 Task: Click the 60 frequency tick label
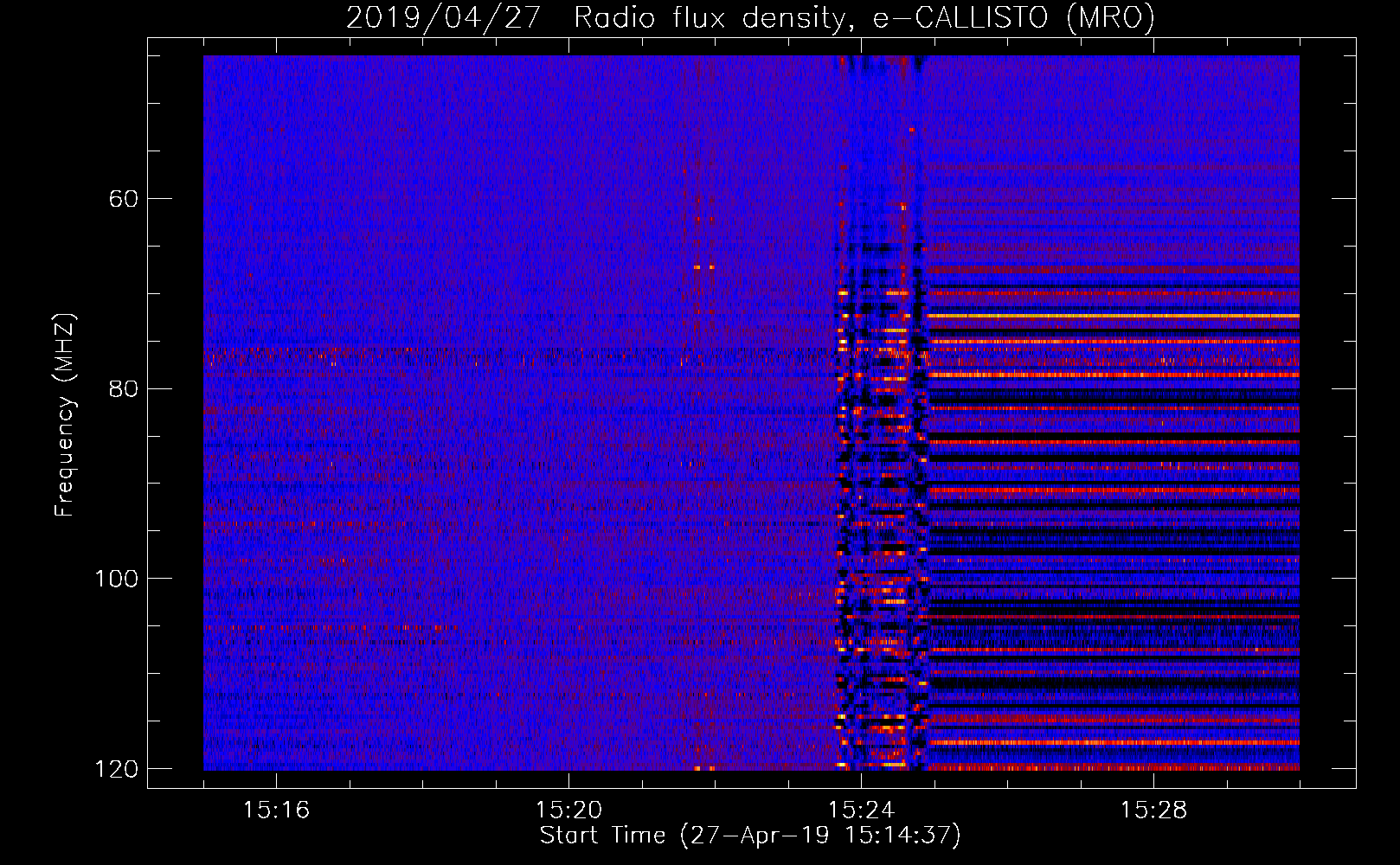(x=124, y=199)
